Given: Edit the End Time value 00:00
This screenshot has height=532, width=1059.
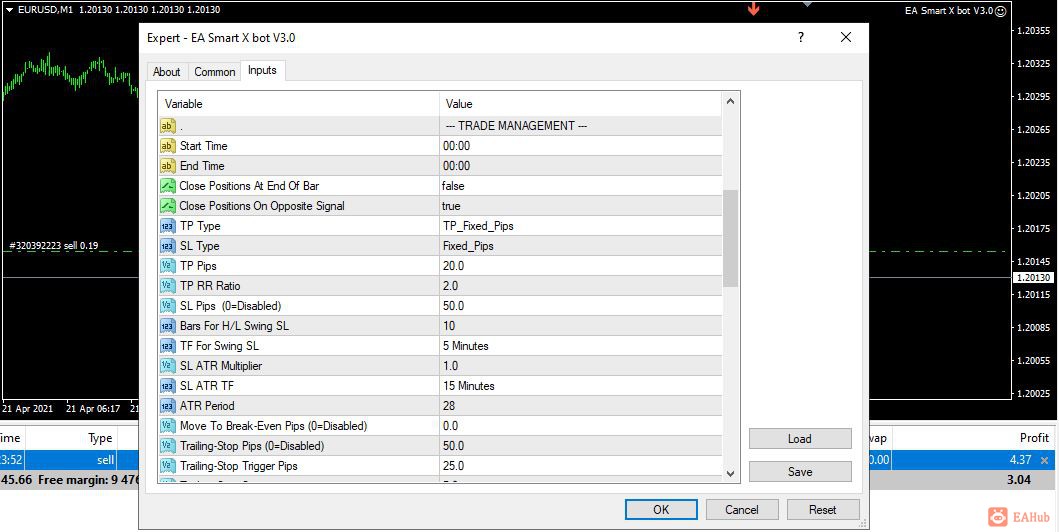Looking at the screenshot, I should [581, 166].
